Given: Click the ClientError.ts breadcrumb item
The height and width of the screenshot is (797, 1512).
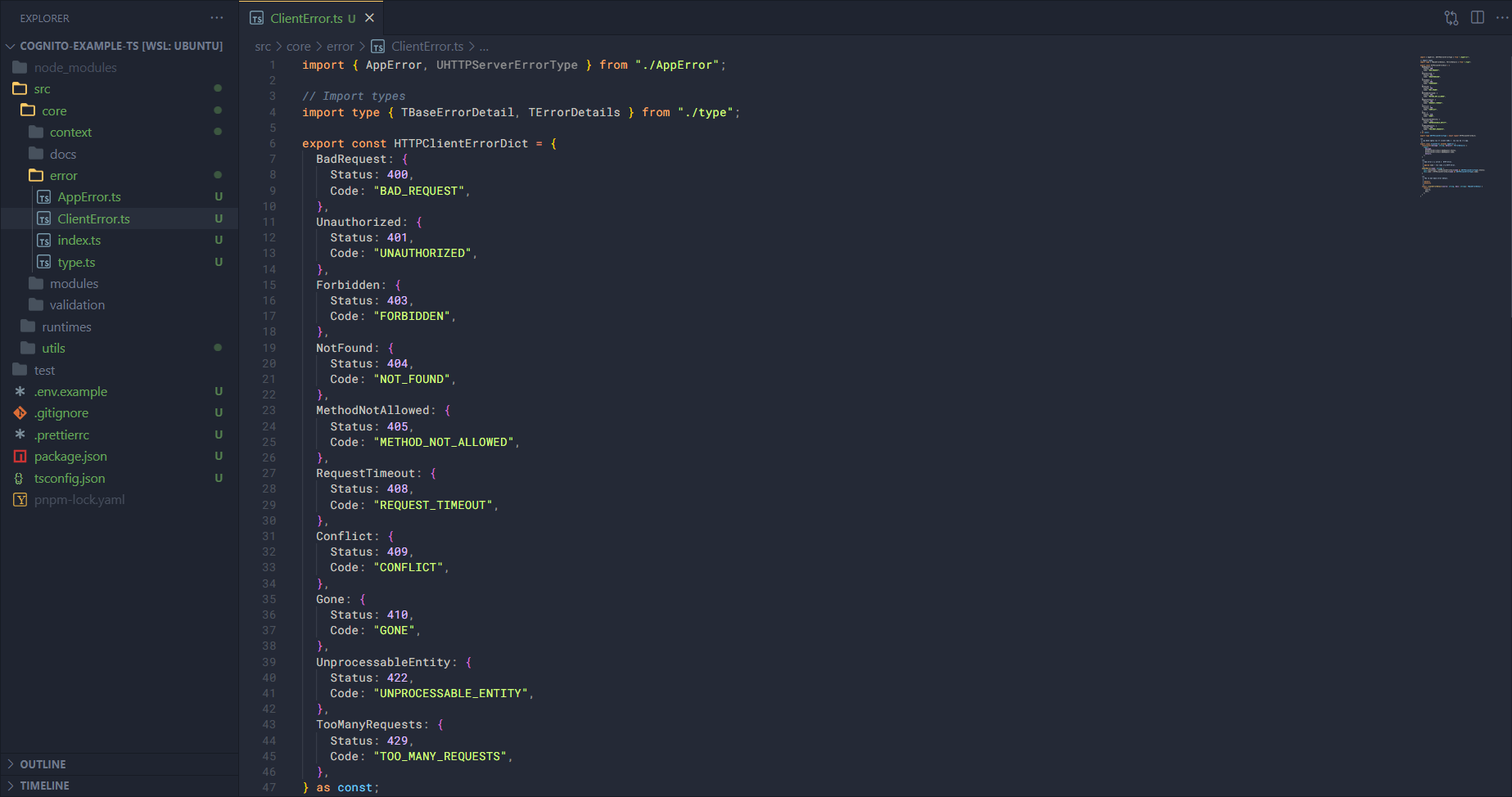Looking at the screenshot, I should tap(427, 47).
